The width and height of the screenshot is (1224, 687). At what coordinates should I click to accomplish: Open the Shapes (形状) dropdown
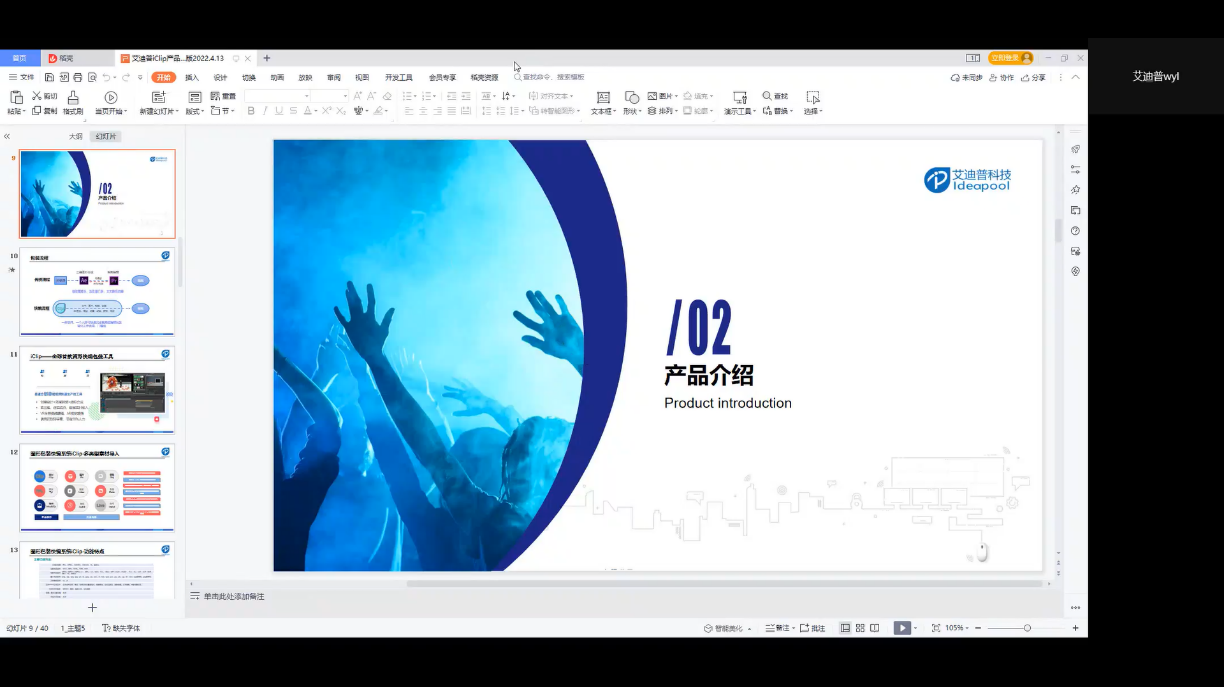[x=631, y=111]
